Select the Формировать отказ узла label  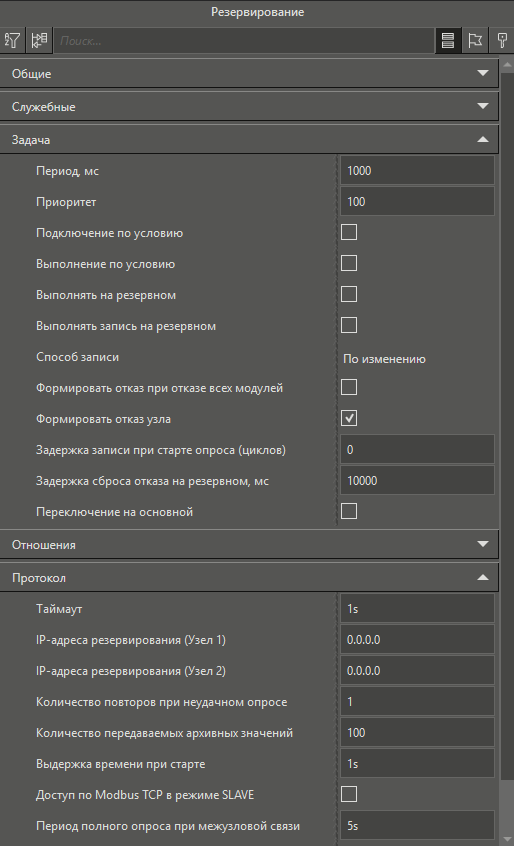tap(104, 419)
